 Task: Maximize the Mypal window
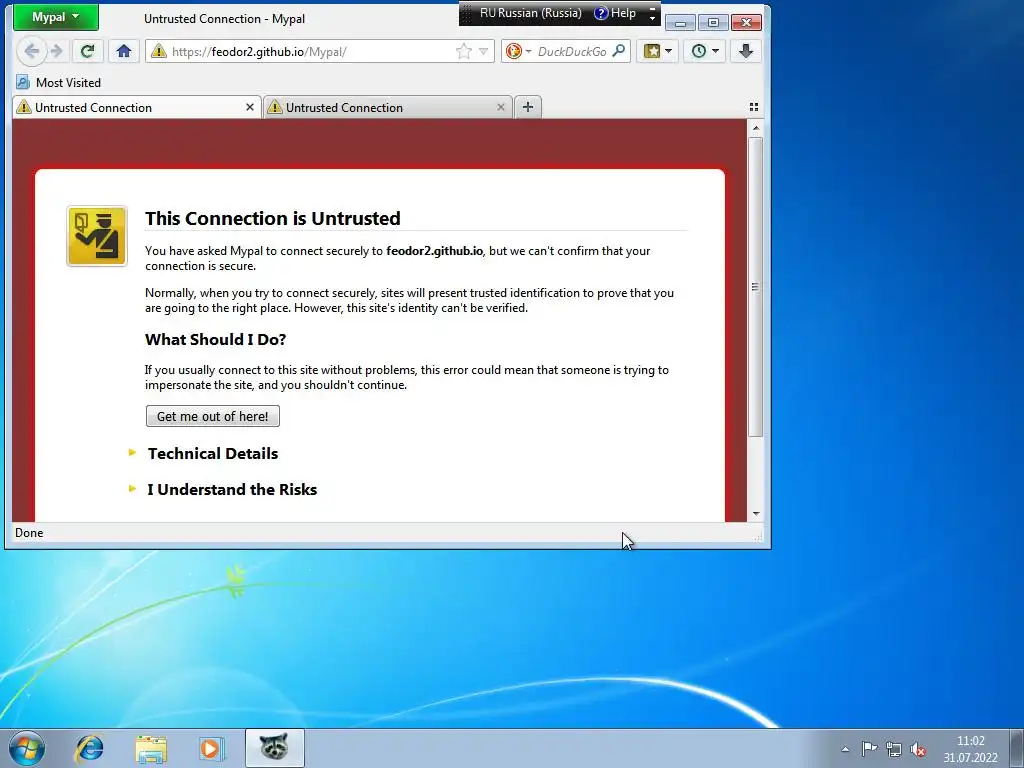[x=713, y=23]
